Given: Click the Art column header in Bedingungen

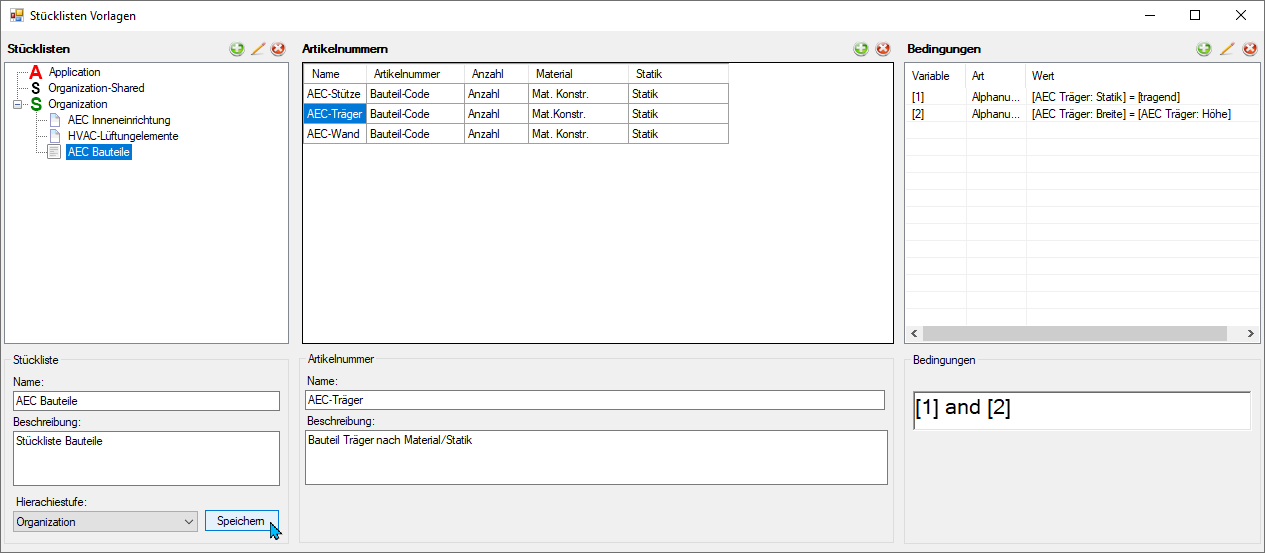Looking at the screenshot, I should [x=996, y=76].
